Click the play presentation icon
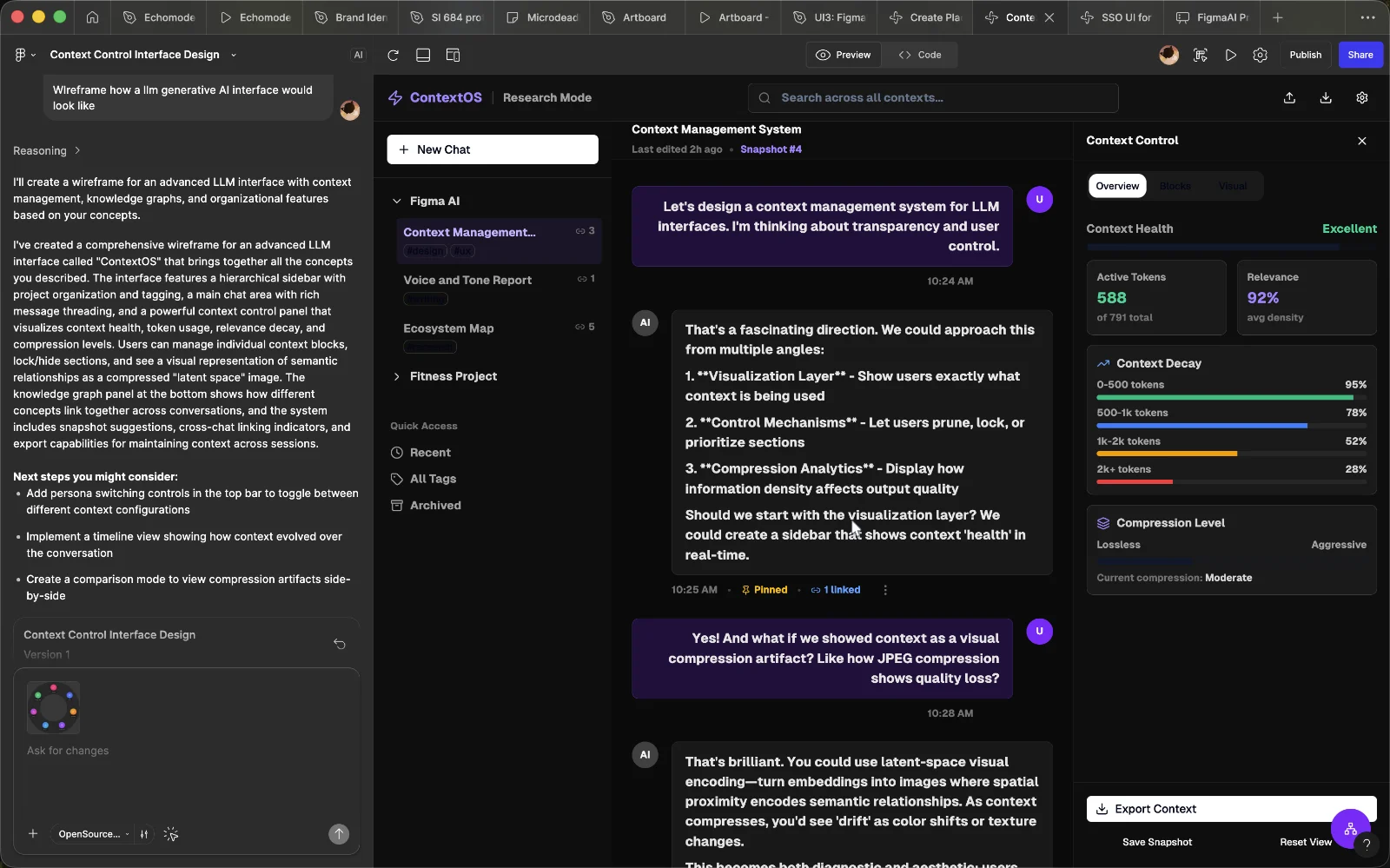Screen dimensions: 1390x868 [x=1230, y=55]
